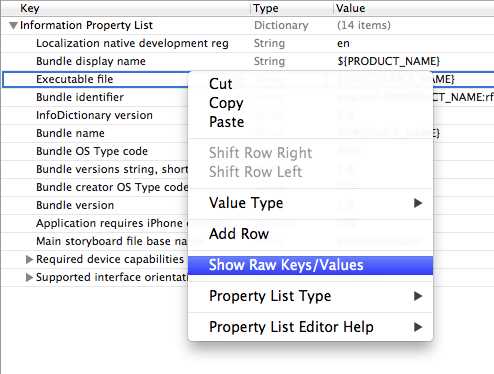The image size is (494, 374).
Task: Click the String type of Bundle display name
Action: [269, 62]
